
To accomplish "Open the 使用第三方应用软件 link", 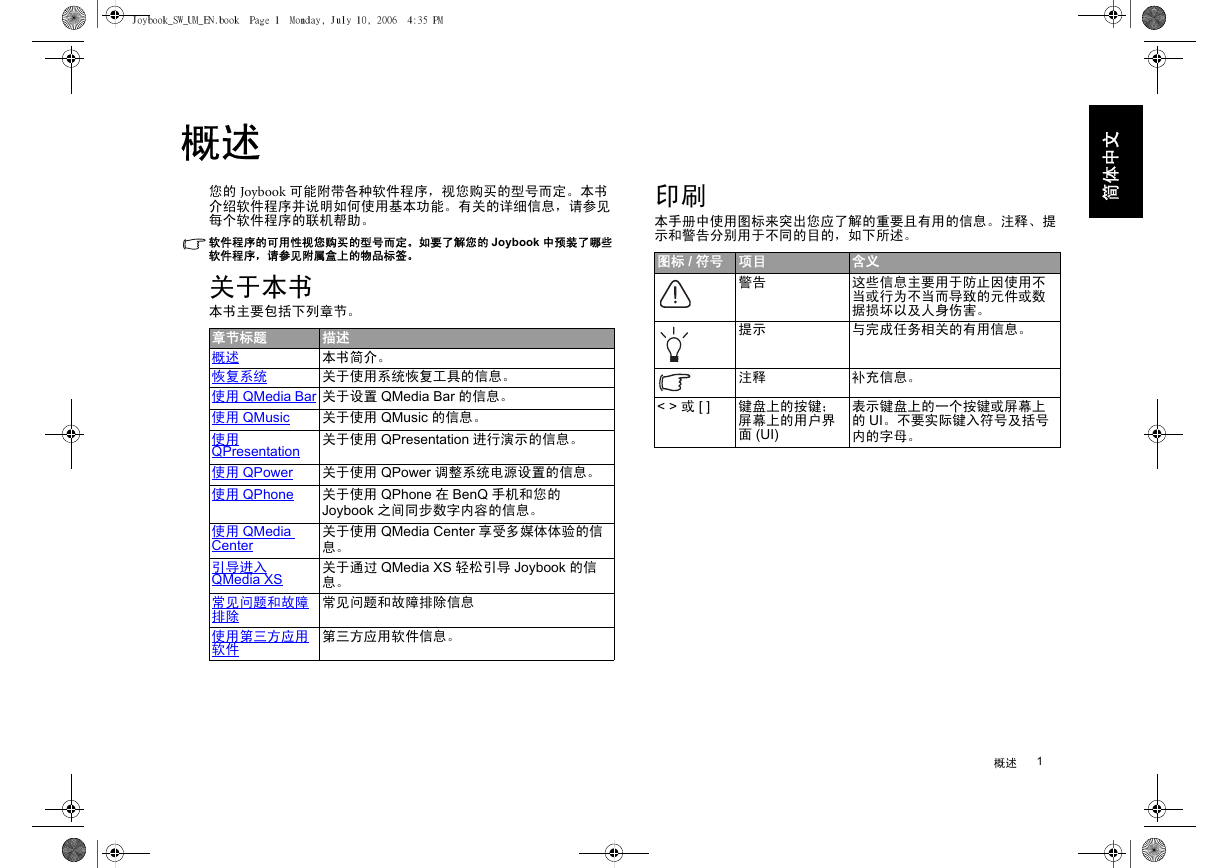I will point(260,643).
